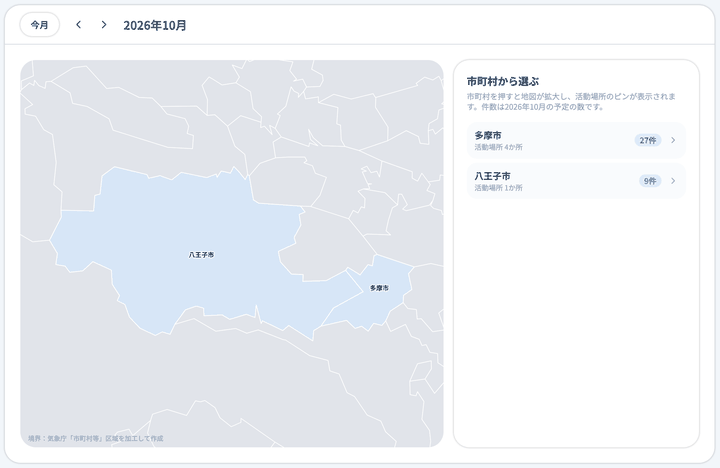Click the 今月 (this month) button
Viewport: 720px width, 468px height.
click(39, 25)
